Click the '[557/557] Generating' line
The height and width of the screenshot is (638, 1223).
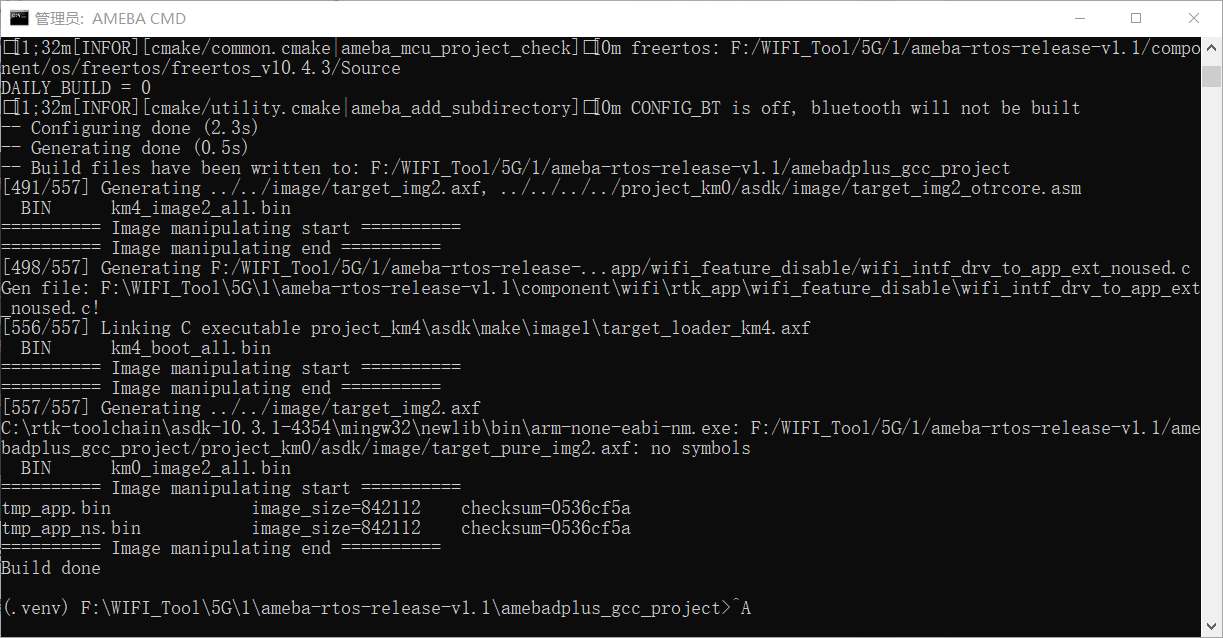[x=241, y=408]
